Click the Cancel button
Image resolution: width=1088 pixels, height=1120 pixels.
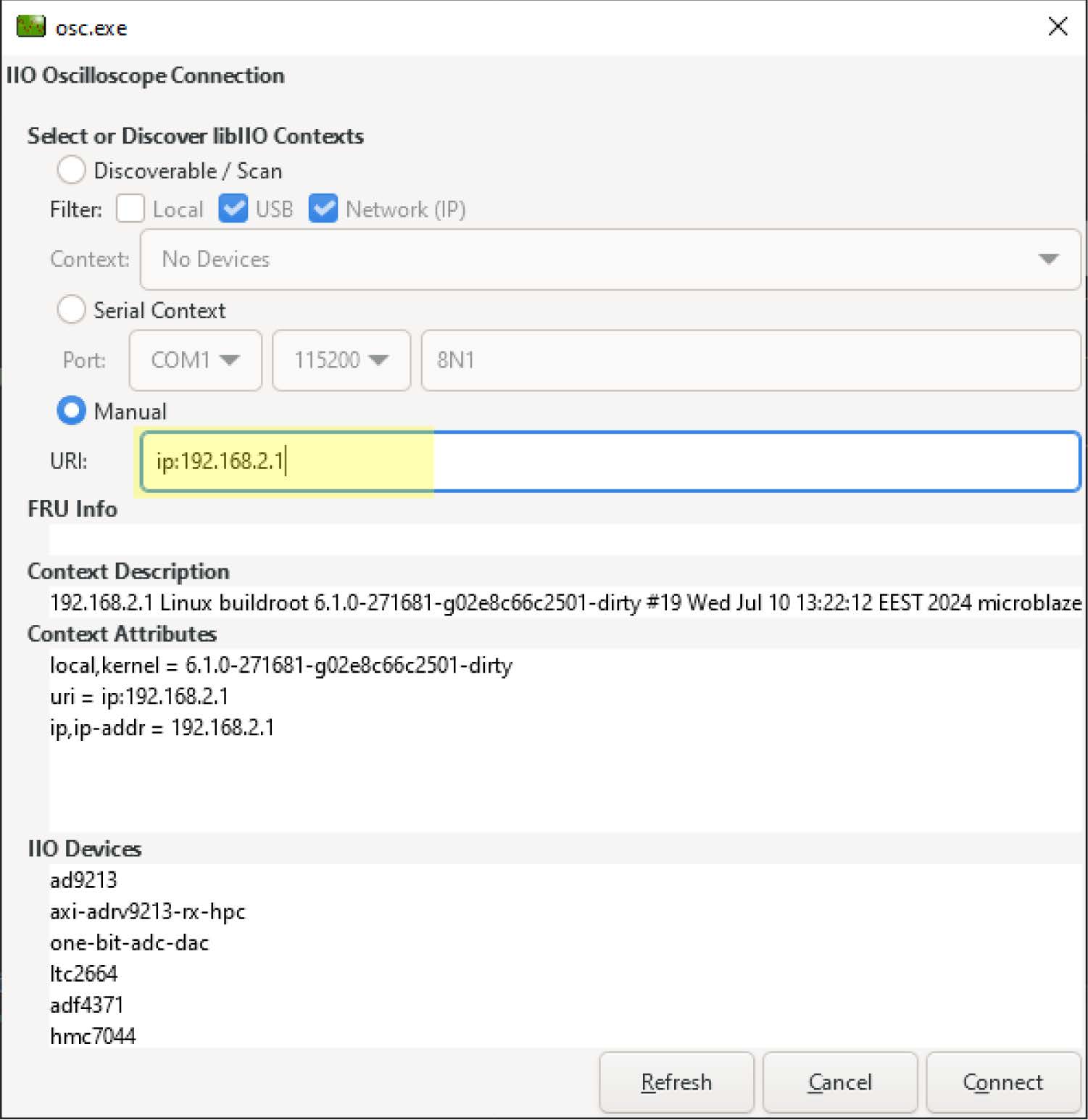[840, 1082]
